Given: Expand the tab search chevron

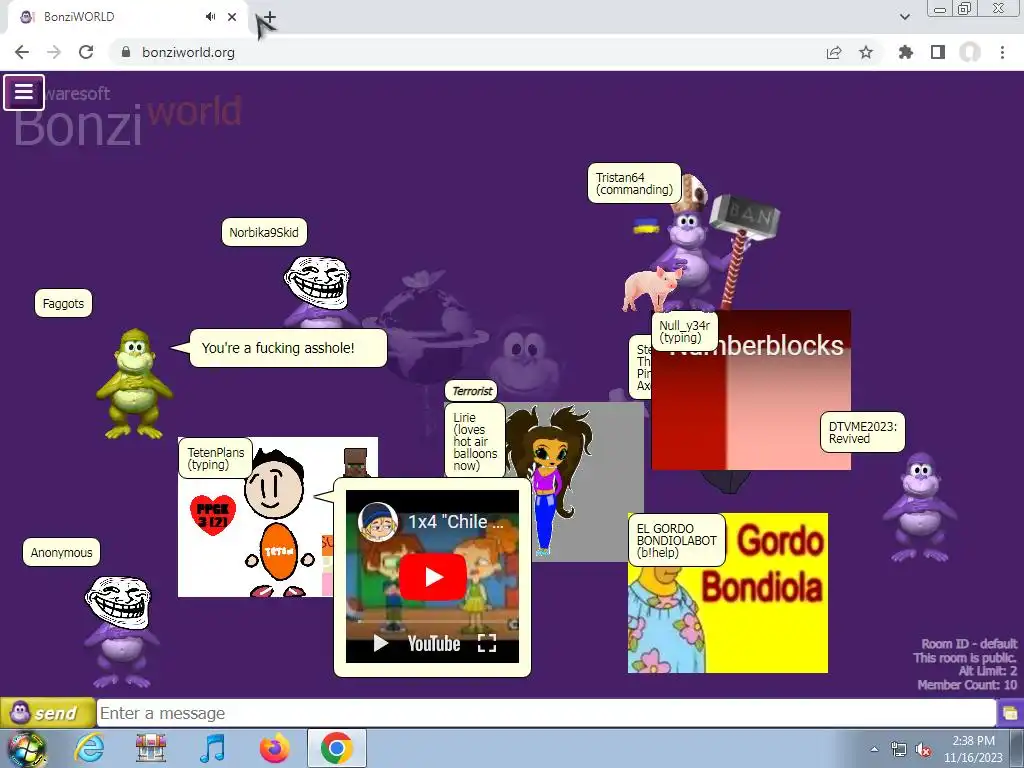Looking at the screenshot, I should (904, 17).
